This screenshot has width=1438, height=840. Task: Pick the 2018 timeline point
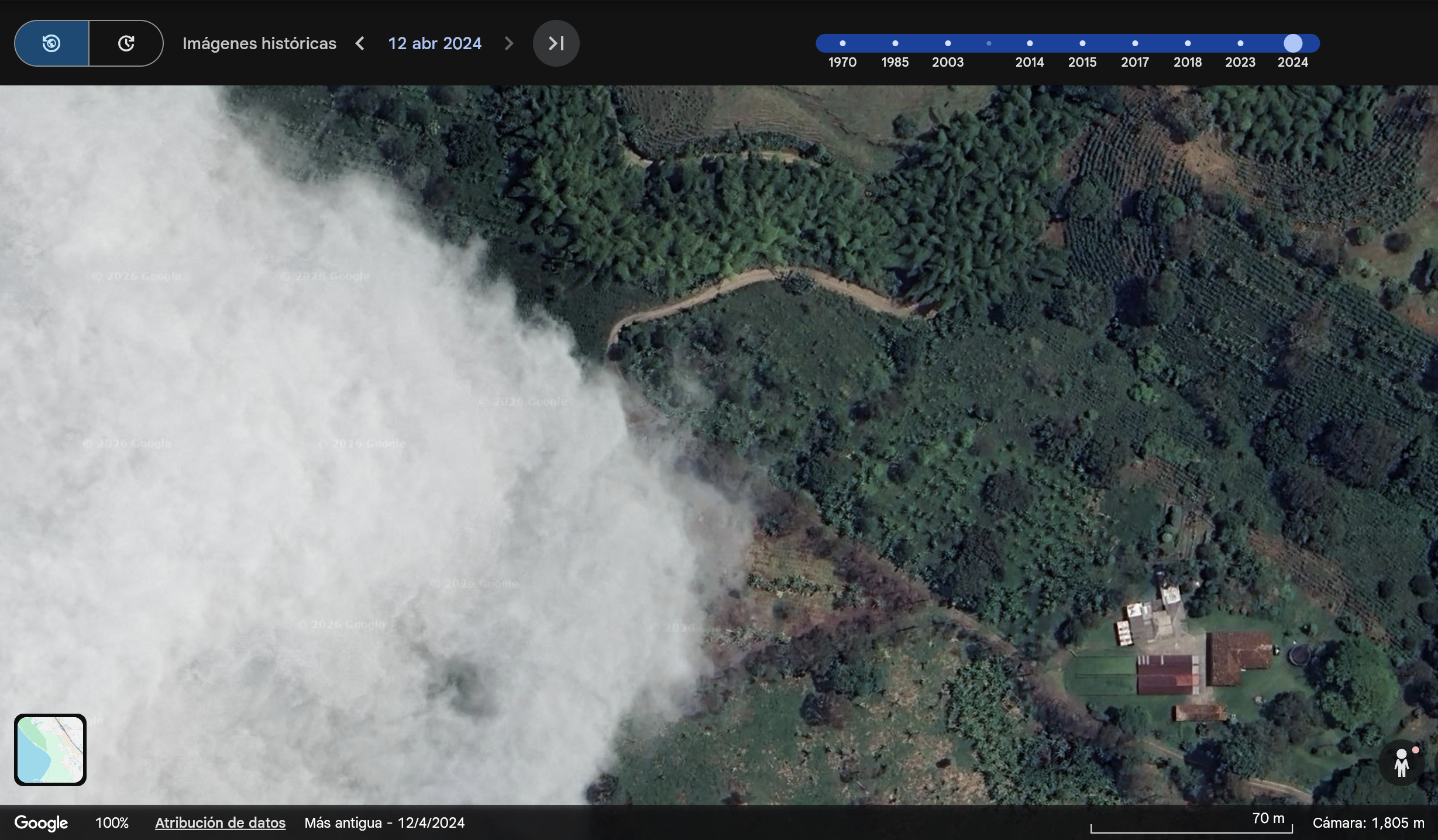tap(1188, 43)
